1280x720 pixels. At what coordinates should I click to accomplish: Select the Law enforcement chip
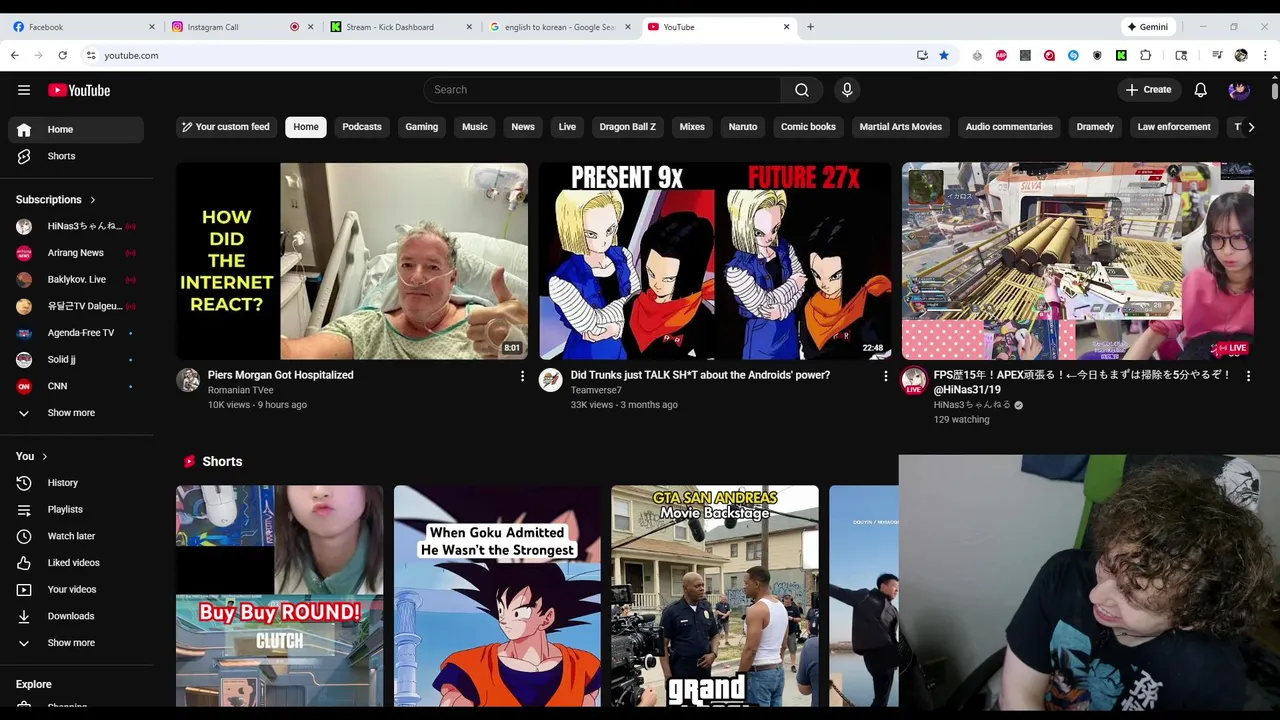[x=1174, y=127]
